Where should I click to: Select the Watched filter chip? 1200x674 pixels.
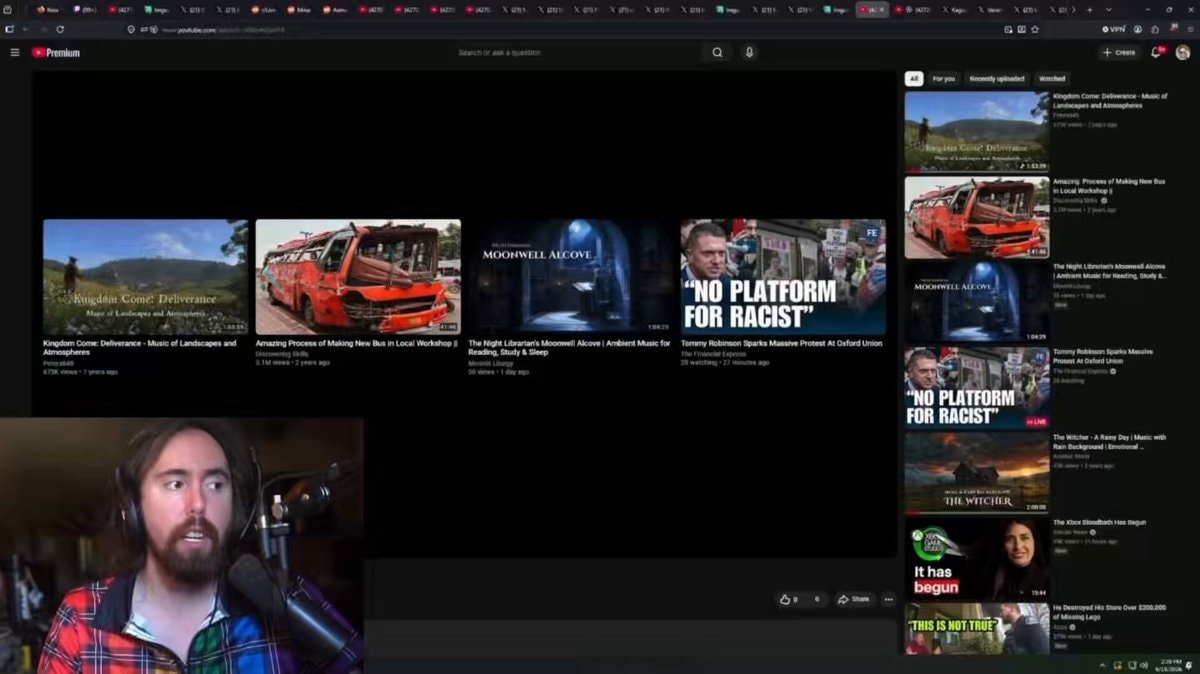(x=1052, y=78)
